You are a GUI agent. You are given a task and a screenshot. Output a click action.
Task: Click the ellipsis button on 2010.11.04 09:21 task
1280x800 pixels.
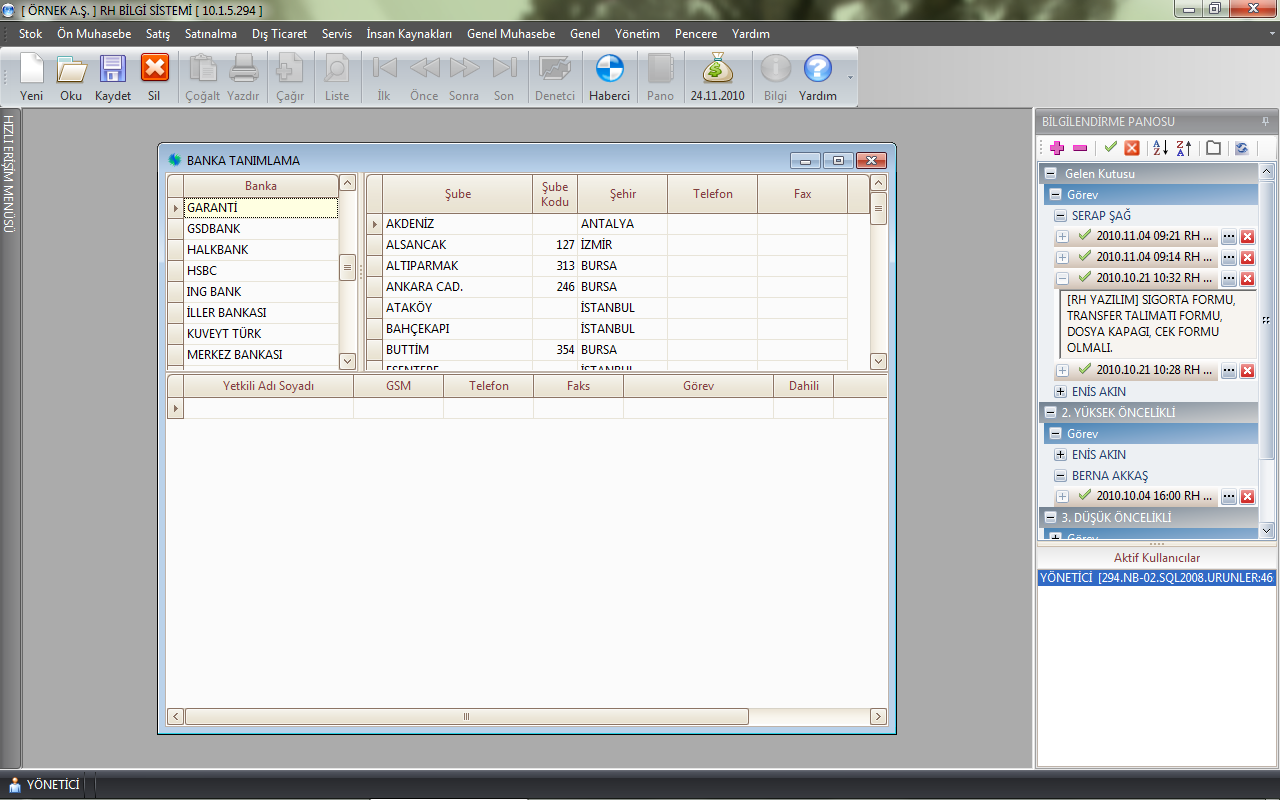(x=1229, y=237)
